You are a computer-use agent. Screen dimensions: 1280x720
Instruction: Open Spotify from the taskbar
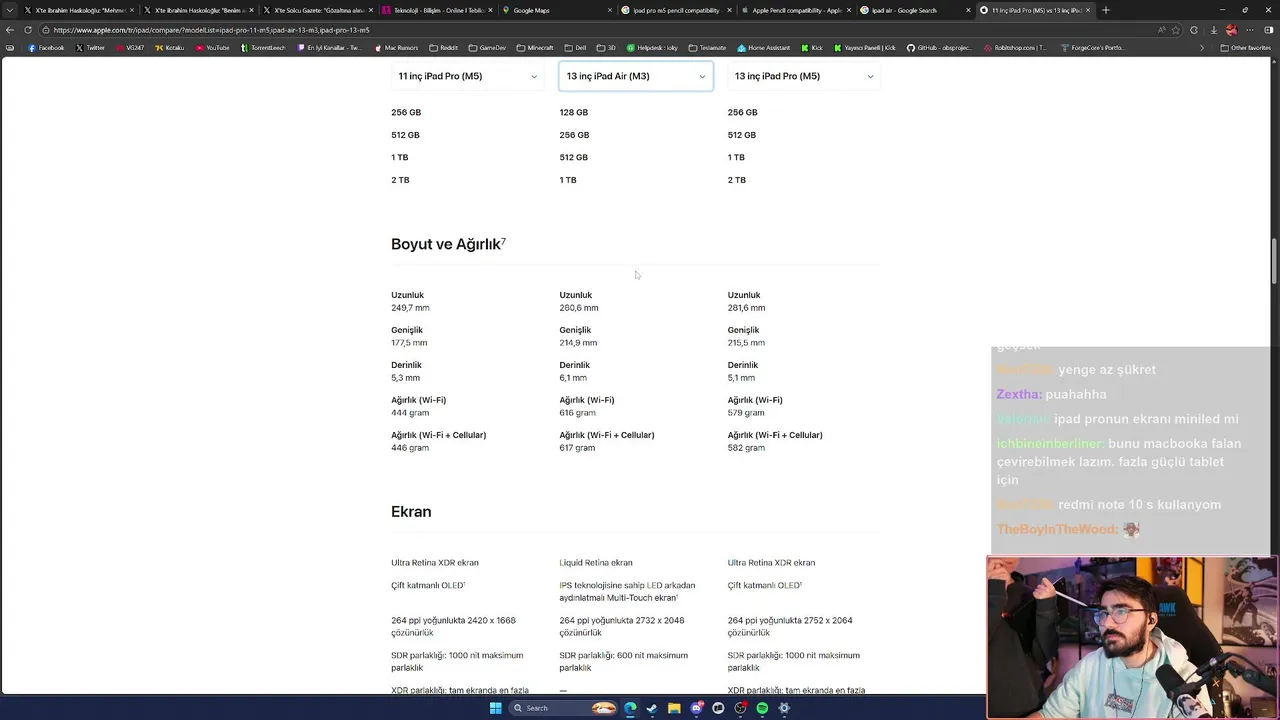[x=762, y=708]
